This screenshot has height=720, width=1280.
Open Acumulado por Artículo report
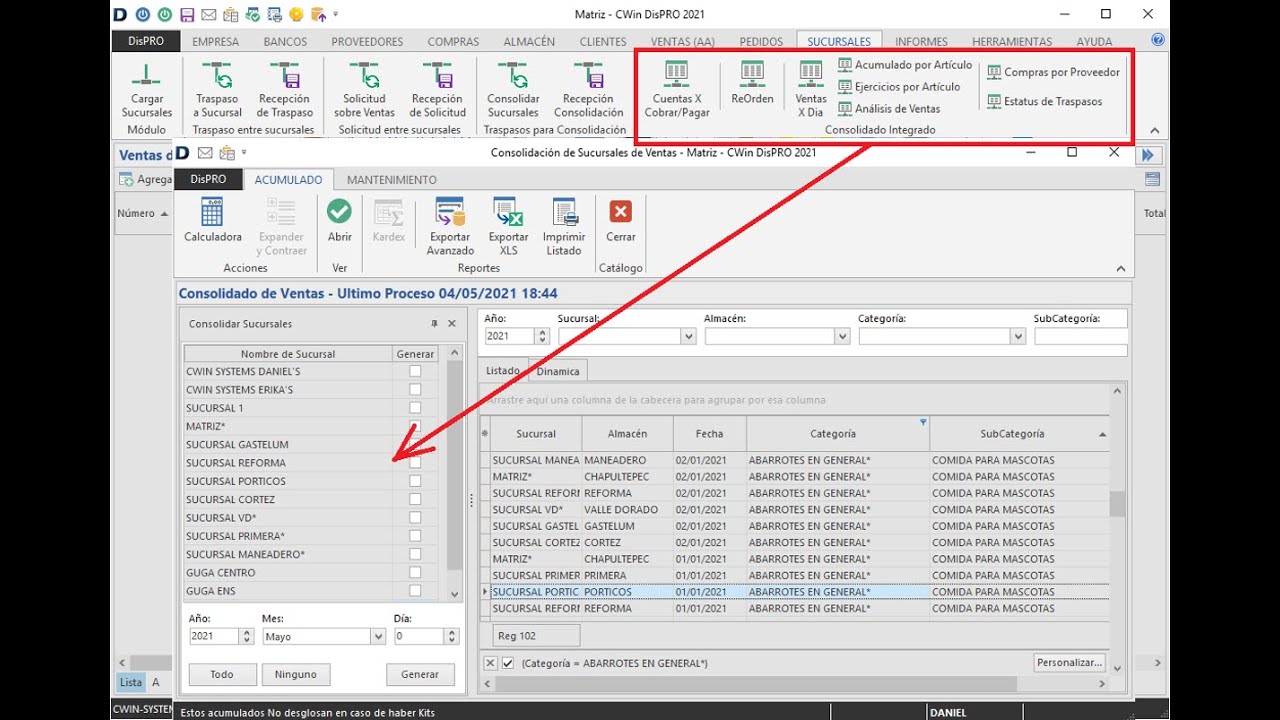pyautogui.click(x=905, y=65)
